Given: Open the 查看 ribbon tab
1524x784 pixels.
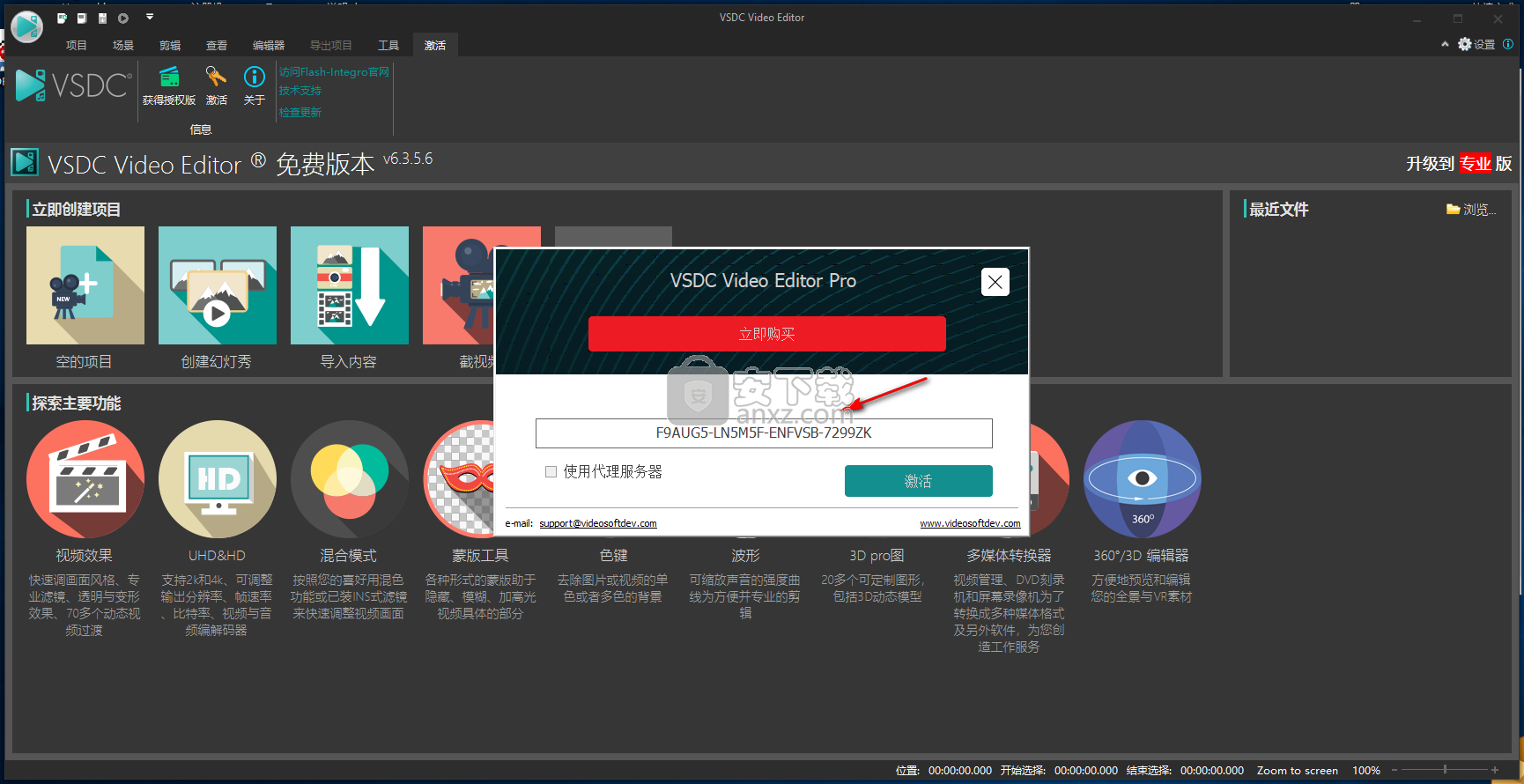Looking at the screenshot, I should coord(217,45).
